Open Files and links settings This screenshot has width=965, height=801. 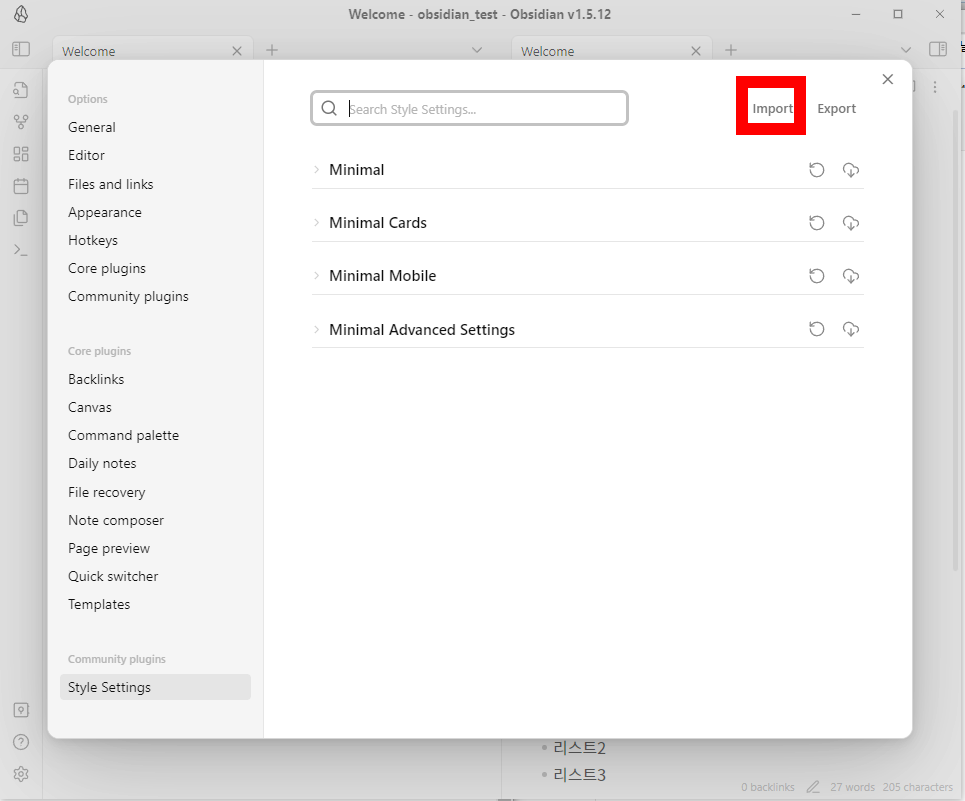[111, 184]
